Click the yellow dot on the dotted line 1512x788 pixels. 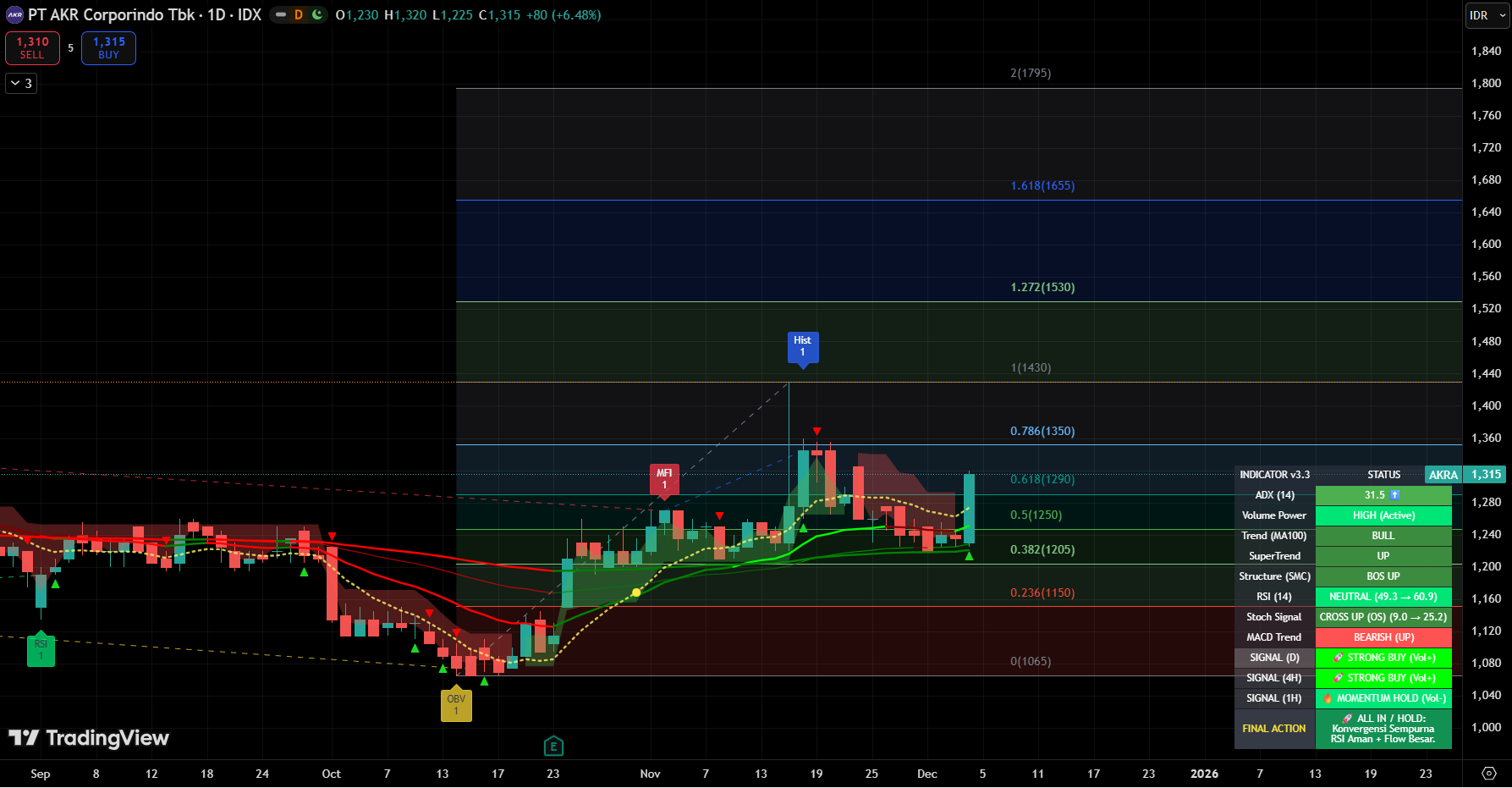tap(636, 592)
